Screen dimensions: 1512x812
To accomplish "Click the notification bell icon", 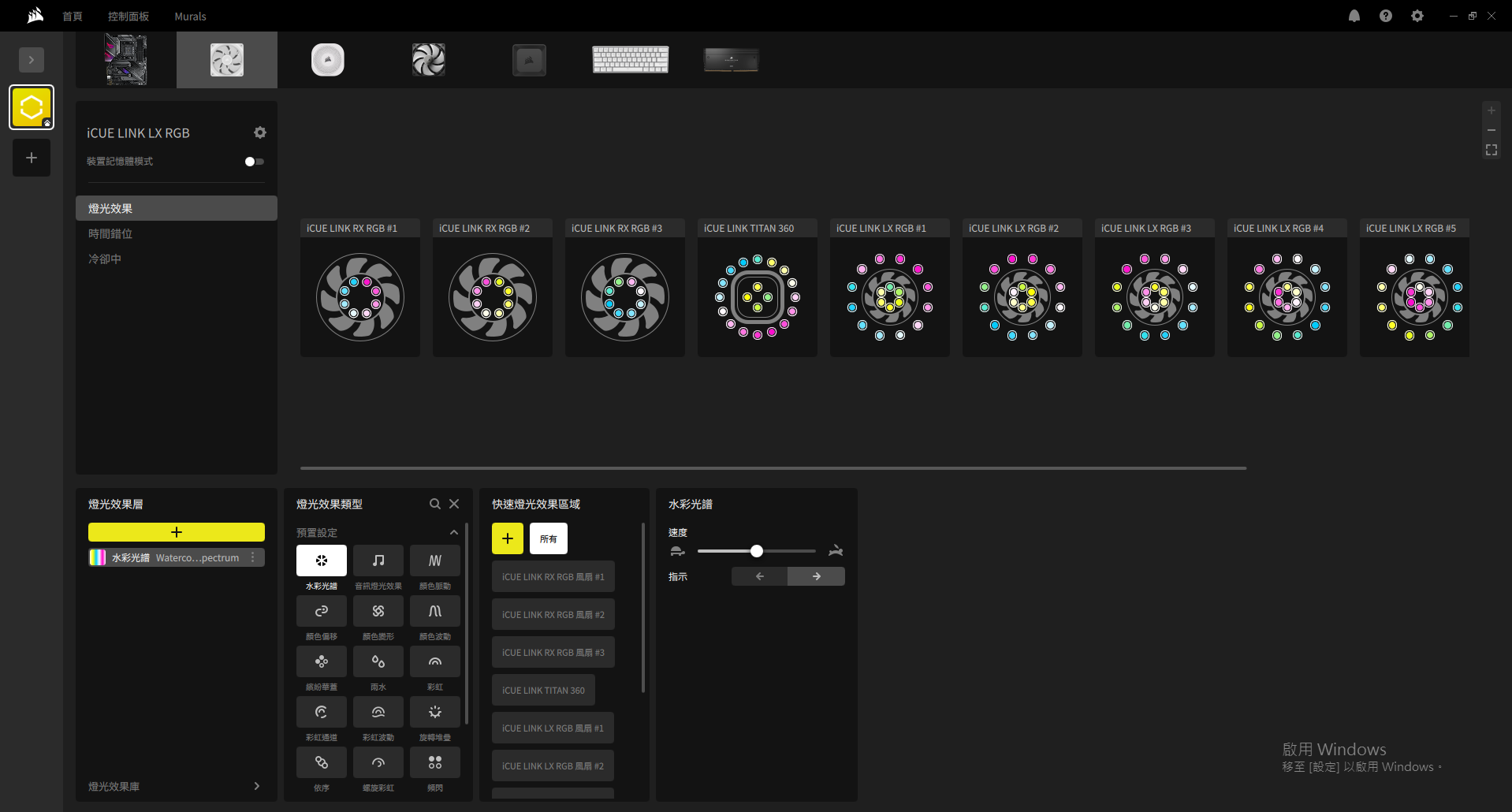I will point(1354,16).
